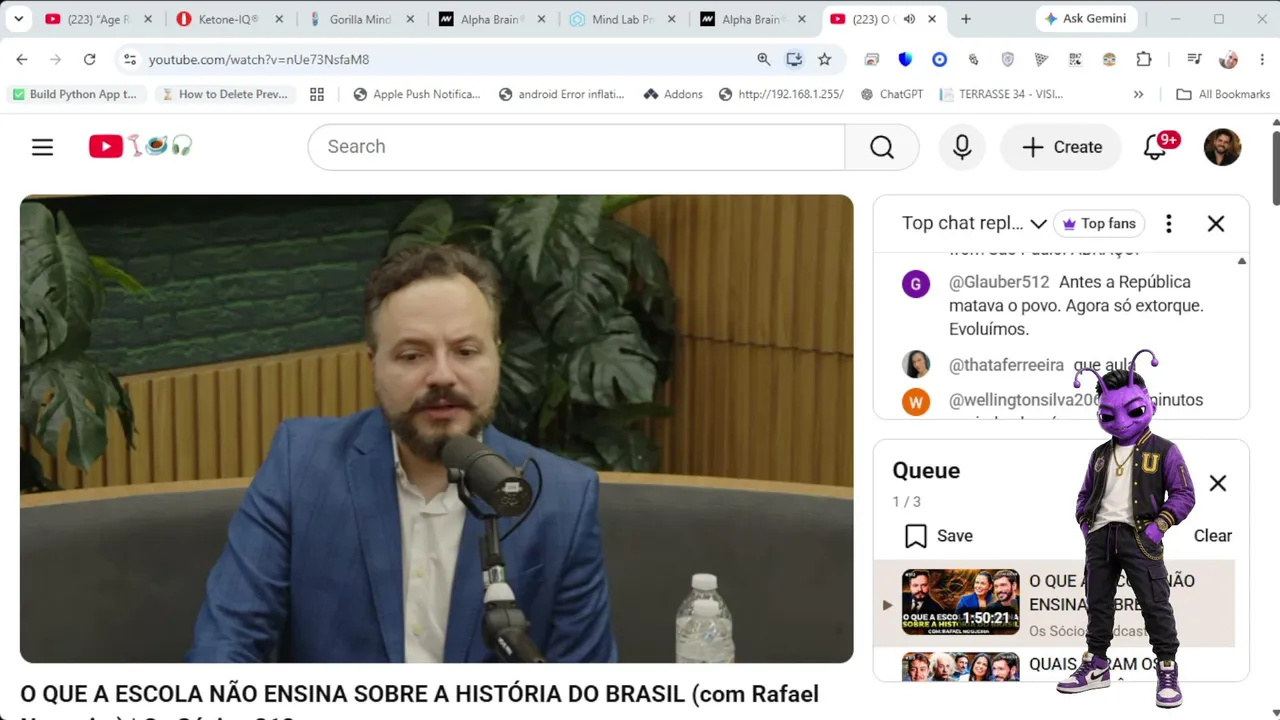This screenshot has height=720, width=1280.
Task: Save the queue with bookmark icon
Action: pos(938,536)
